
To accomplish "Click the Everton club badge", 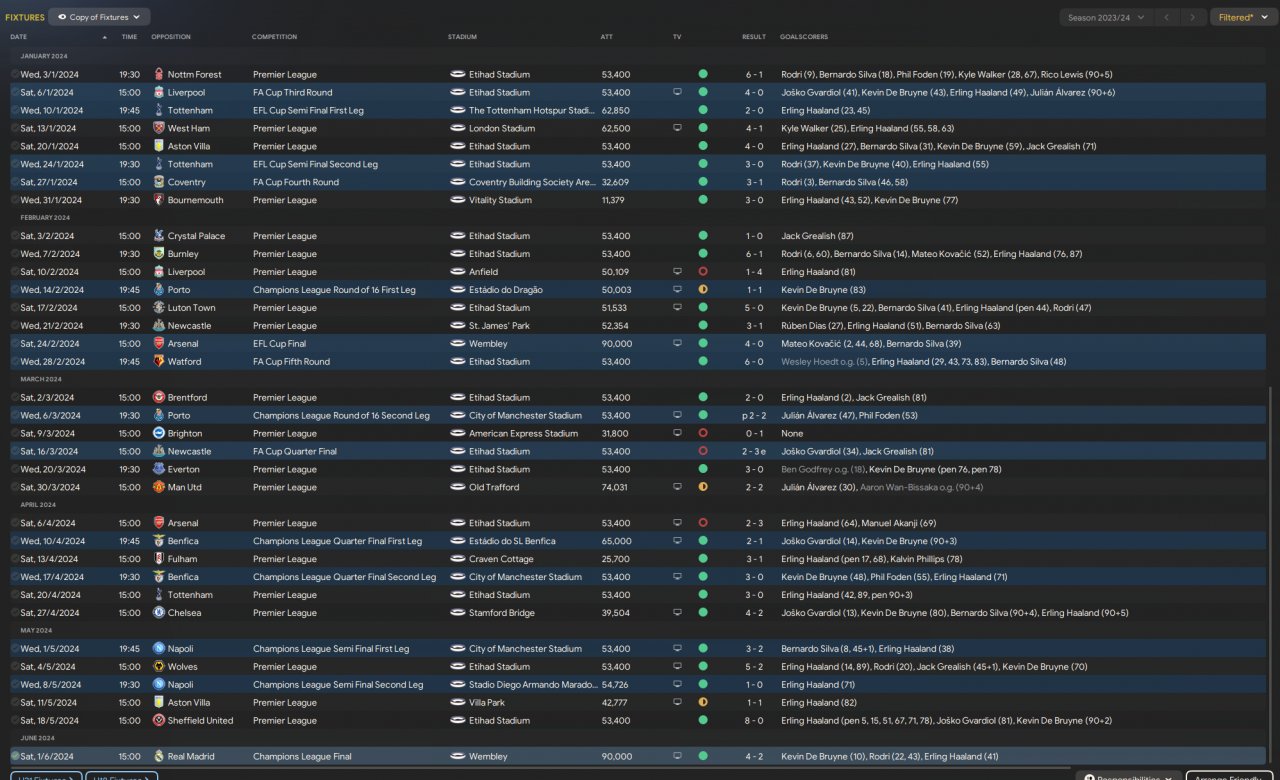I will click(158, 470).
